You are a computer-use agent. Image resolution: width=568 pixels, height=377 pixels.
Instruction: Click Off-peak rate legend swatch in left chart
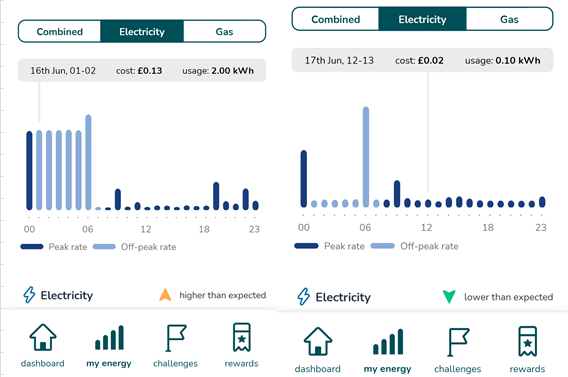click(x=104, y=247)
